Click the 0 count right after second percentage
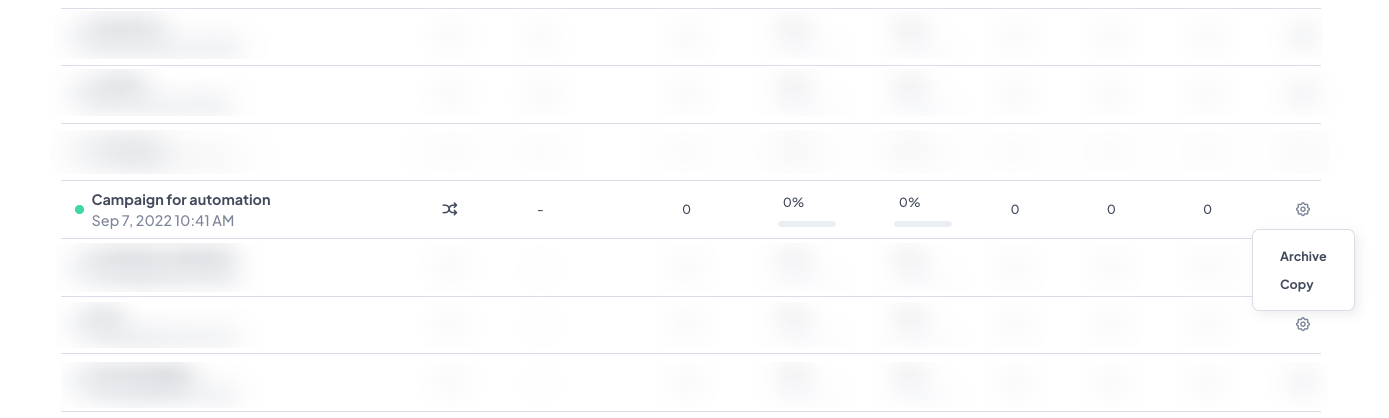The height and width of the screenshot is (418, 1389). pyautogui.click(x=1015, y=209)
